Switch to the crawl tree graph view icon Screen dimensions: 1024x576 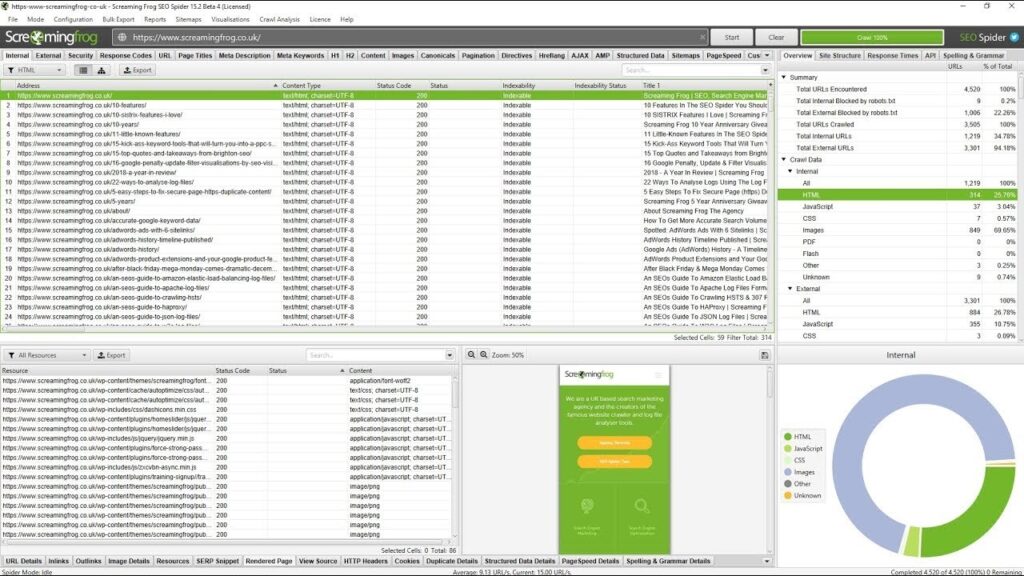coord(102,69)
